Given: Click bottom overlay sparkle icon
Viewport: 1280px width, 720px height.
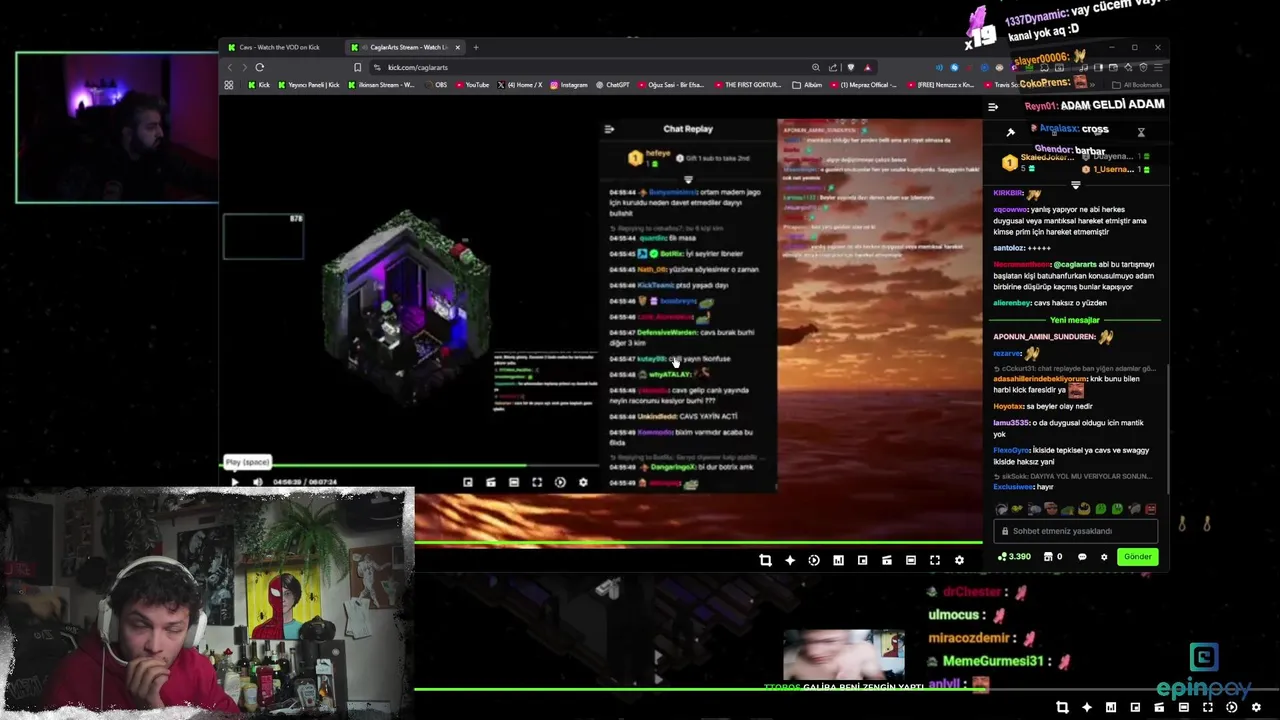Looking at the screenshot, I should (x=1087, y=708).
